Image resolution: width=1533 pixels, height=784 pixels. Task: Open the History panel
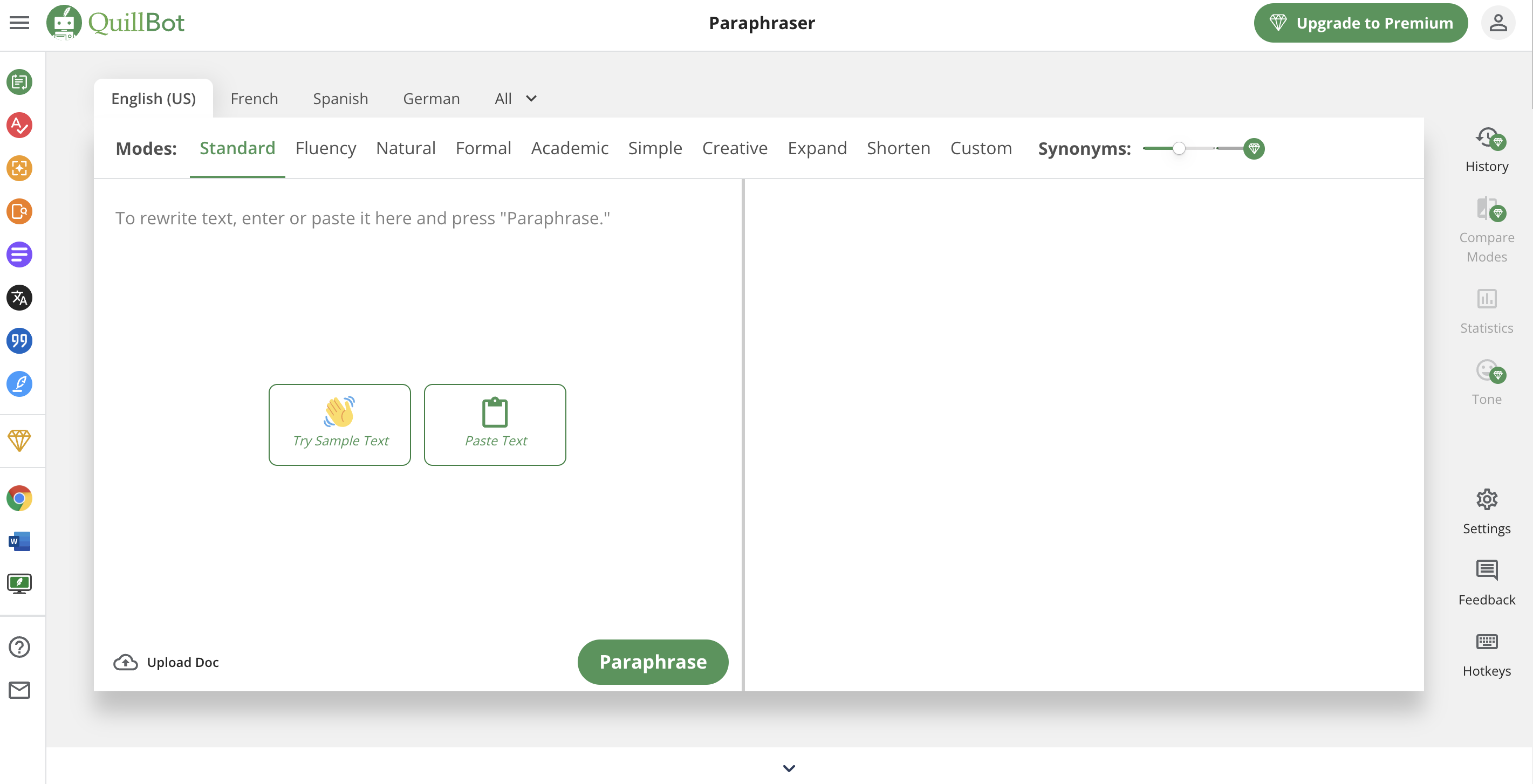pos(1487,150)
